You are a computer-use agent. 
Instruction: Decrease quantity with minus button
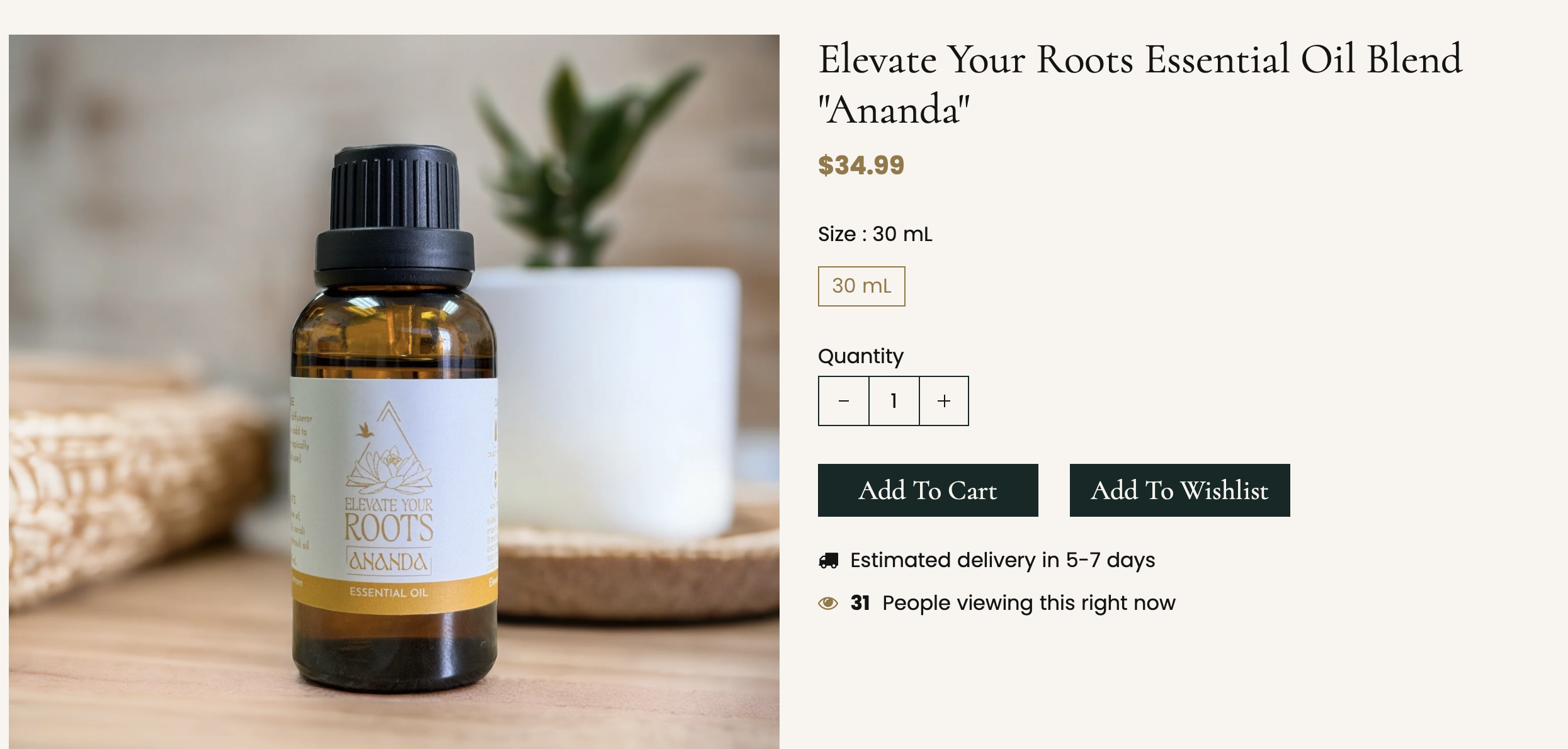tap(844, 401)
